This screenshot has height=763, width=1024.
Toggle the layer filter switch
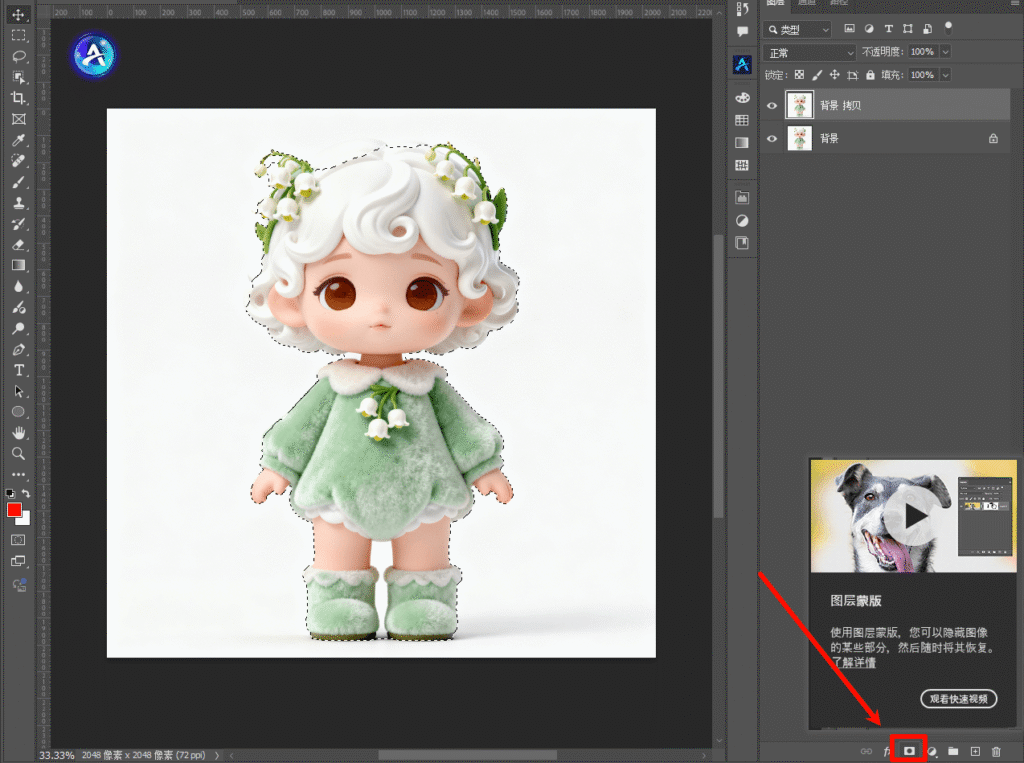point(949,28)
